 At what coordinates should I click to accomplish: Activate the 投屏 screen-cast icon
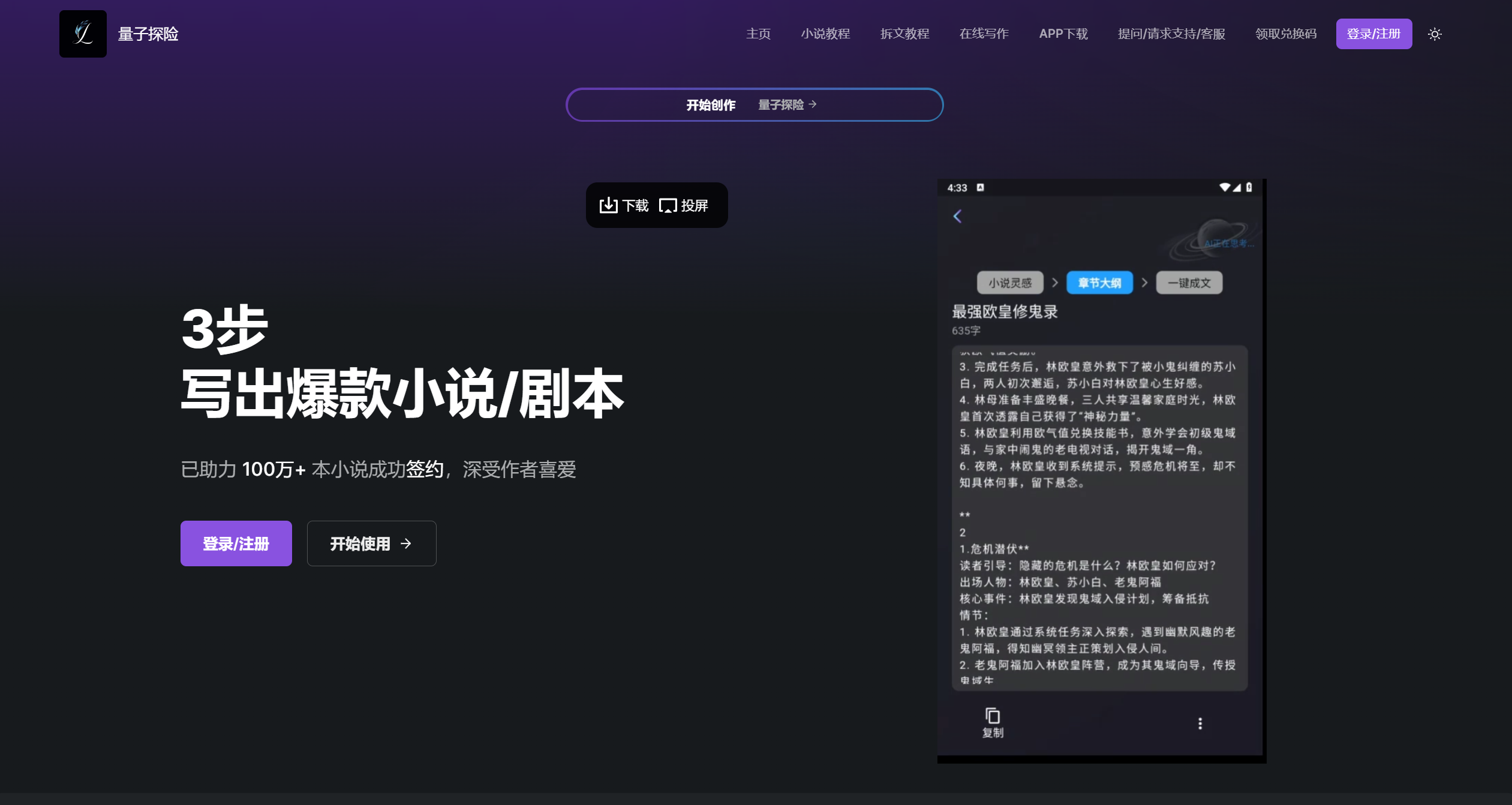pyautogui.click(x=669, y=205)
